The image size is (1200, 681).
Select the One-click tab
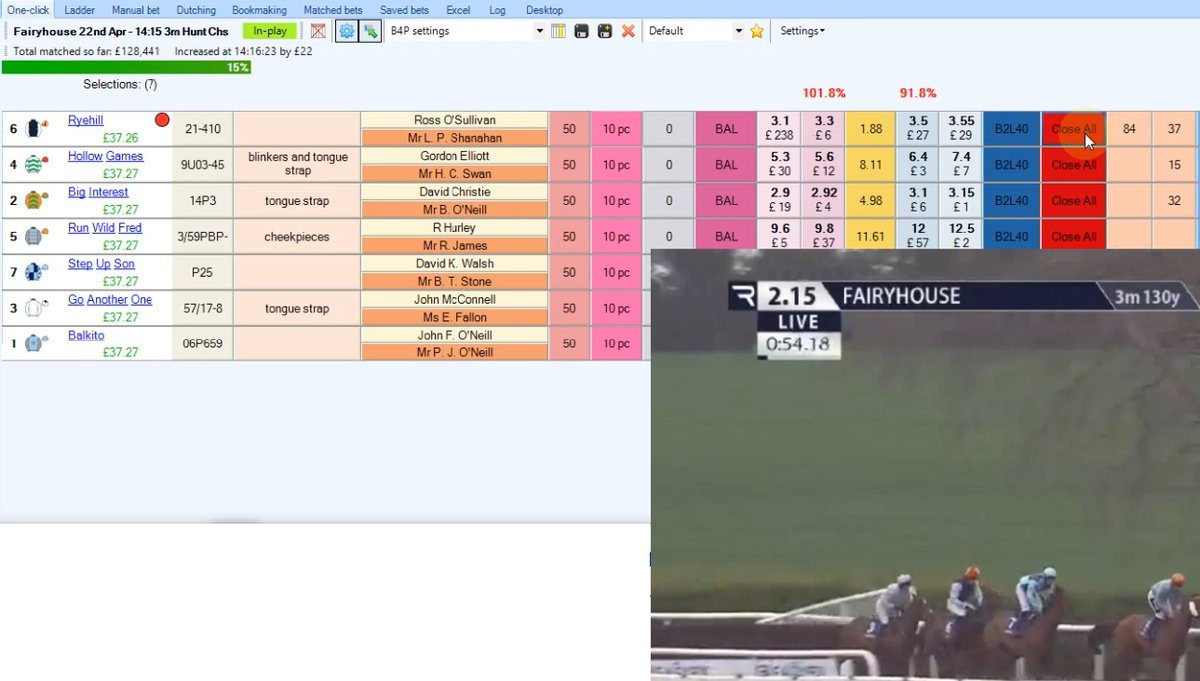(28, 9)
